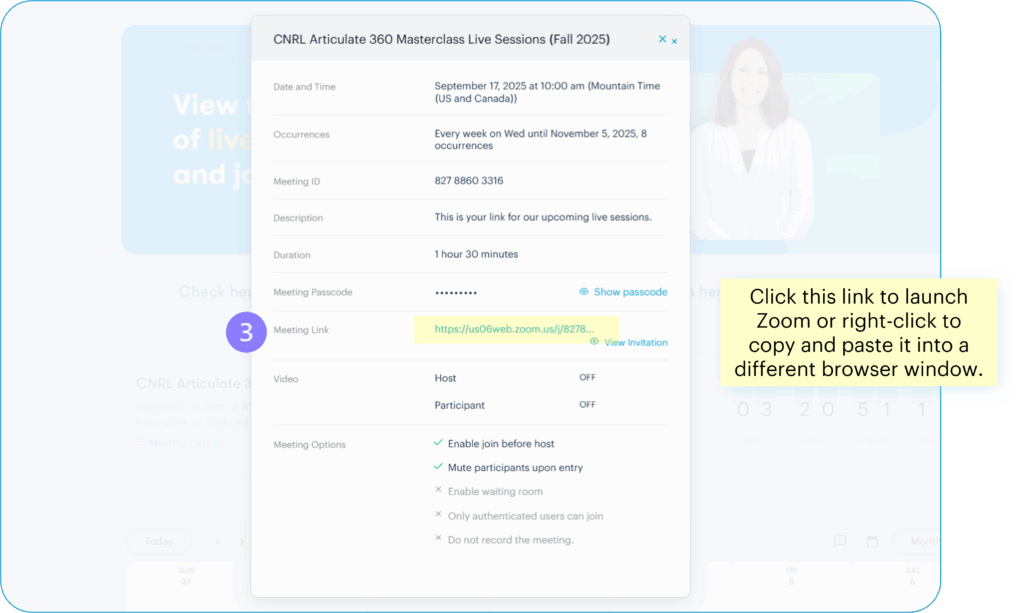Image resolution: width=1024 pixels, height=613 pixels.
Task: Click the View Invitation link text
Action: pyautogui.click(x=635, y=342)
